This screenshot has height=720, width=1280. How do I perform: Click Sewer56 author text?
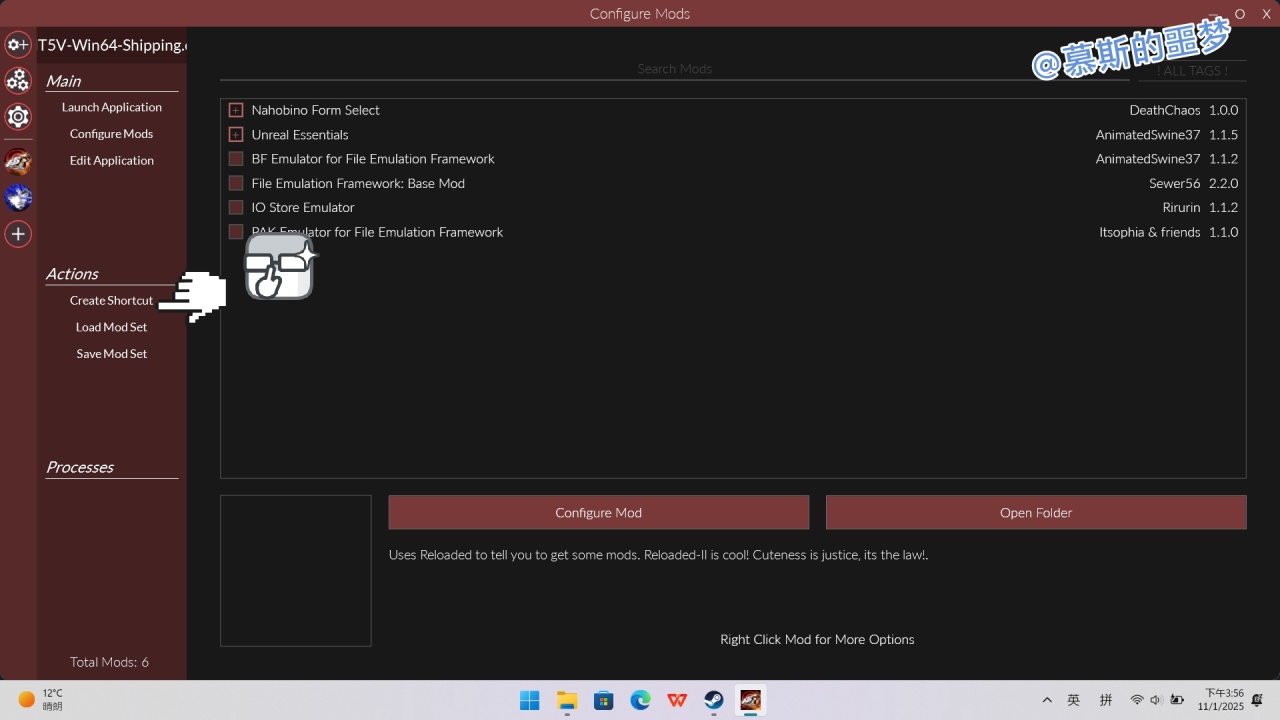[1175, 183]
